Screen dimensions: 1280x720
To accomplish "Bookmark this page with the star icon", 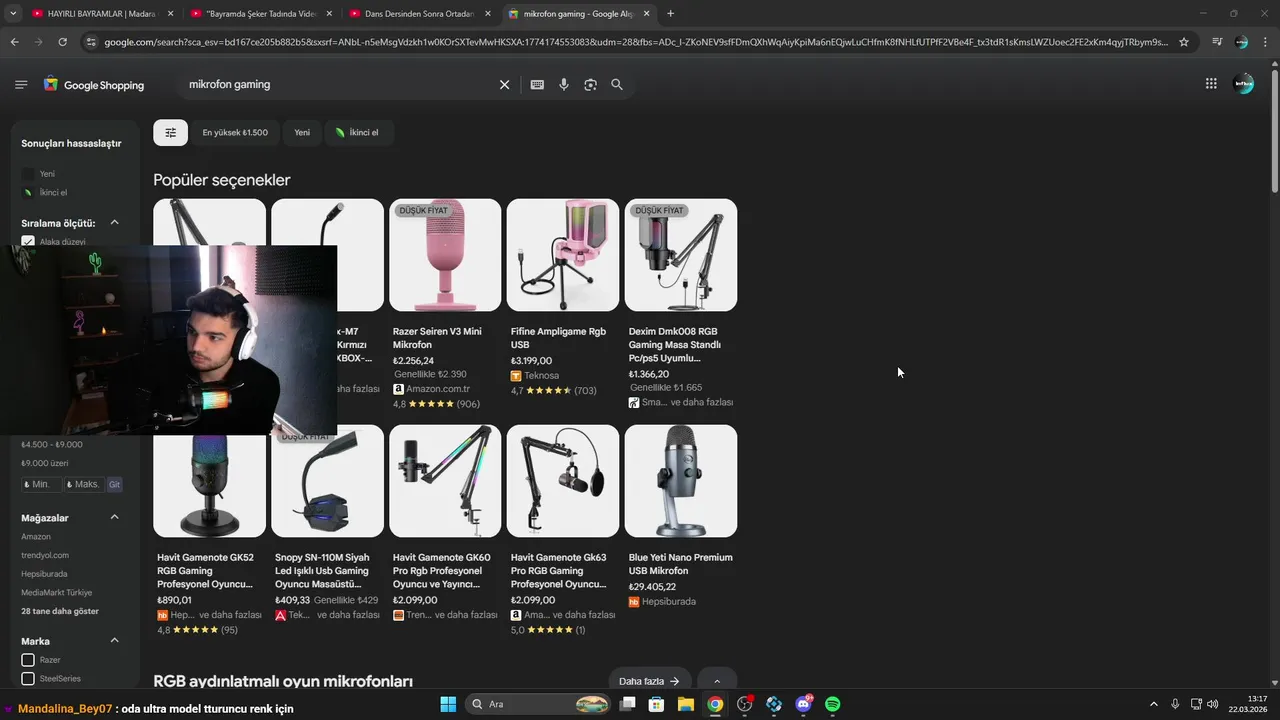I will [x=1184, y=42].
